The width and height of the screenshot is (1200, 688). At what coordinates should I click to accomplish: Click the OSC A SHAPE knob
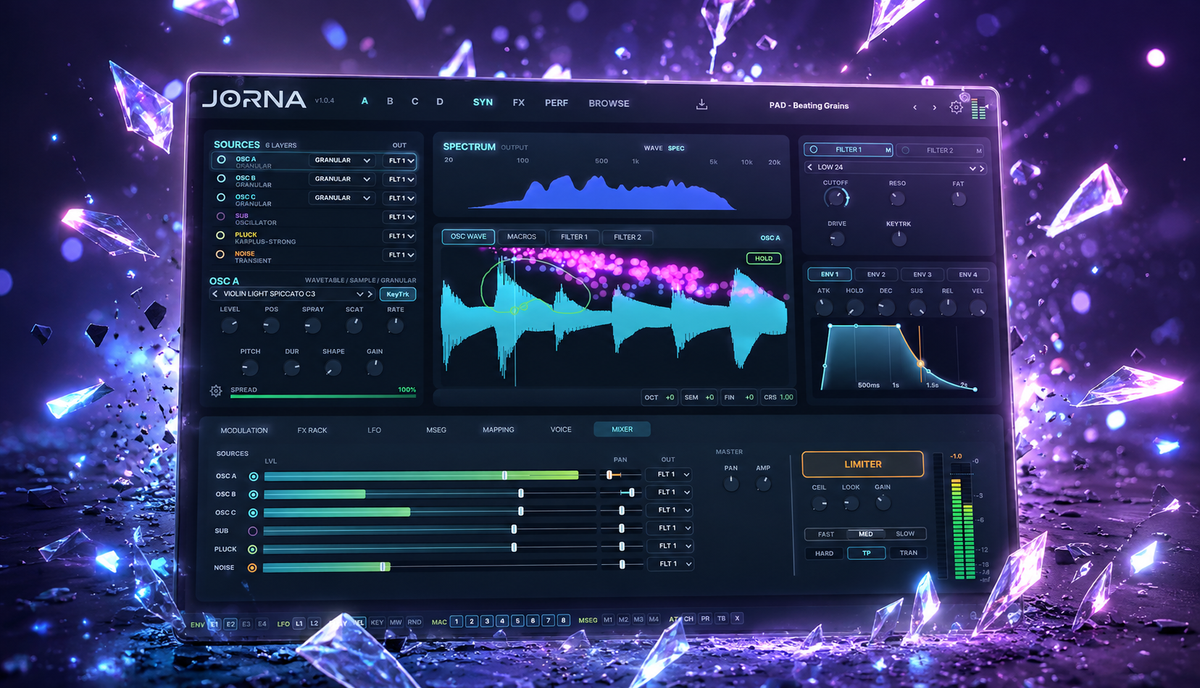coord(333,367)
